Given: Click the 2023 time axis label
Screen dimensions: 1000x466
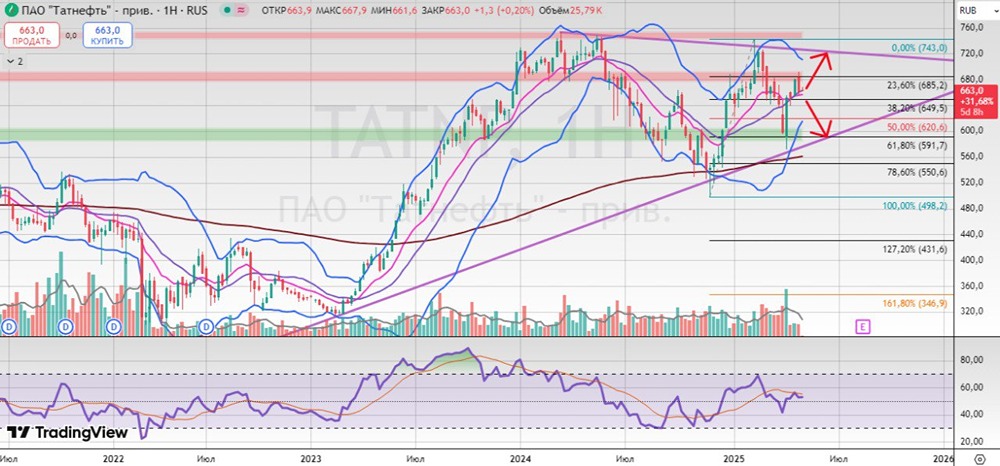Looking at the screenshot, I should tap(311, 458).
